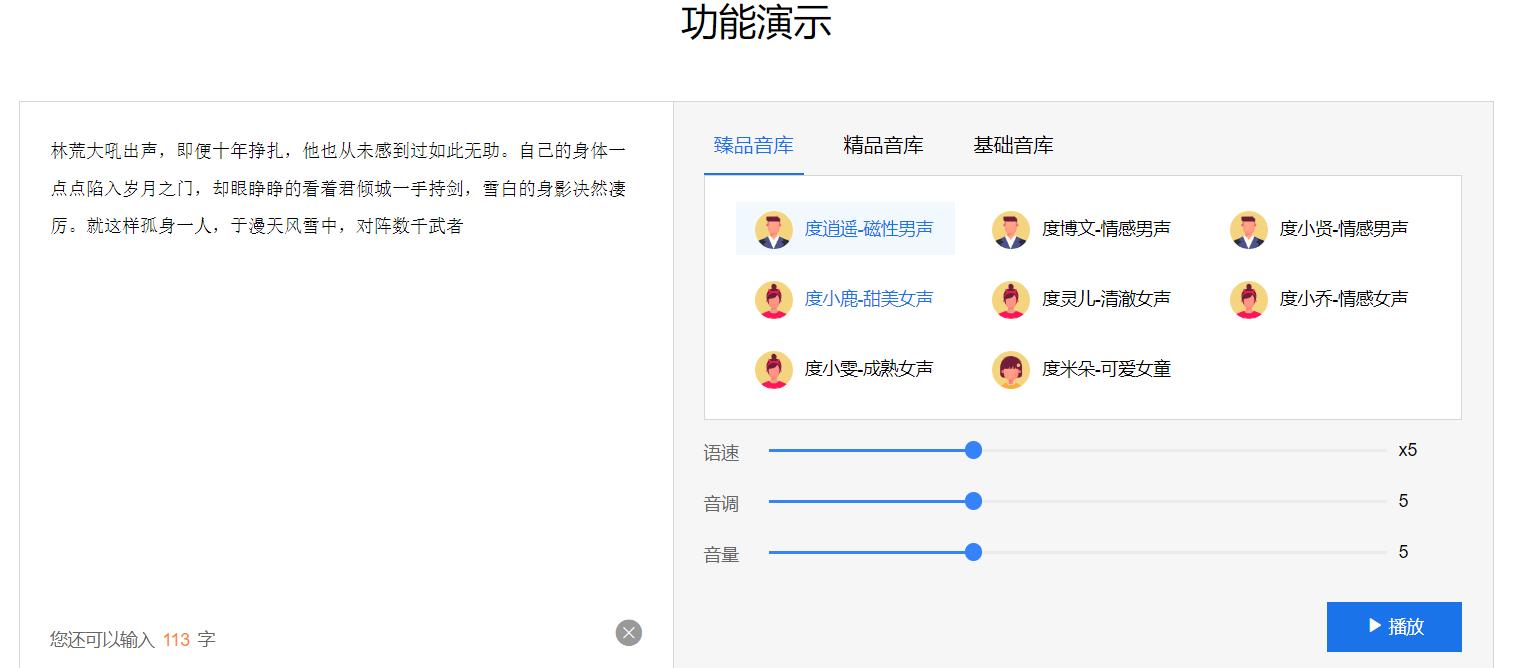Click the 度小鹿-甜美女声 avatar icon

point(772,299)
